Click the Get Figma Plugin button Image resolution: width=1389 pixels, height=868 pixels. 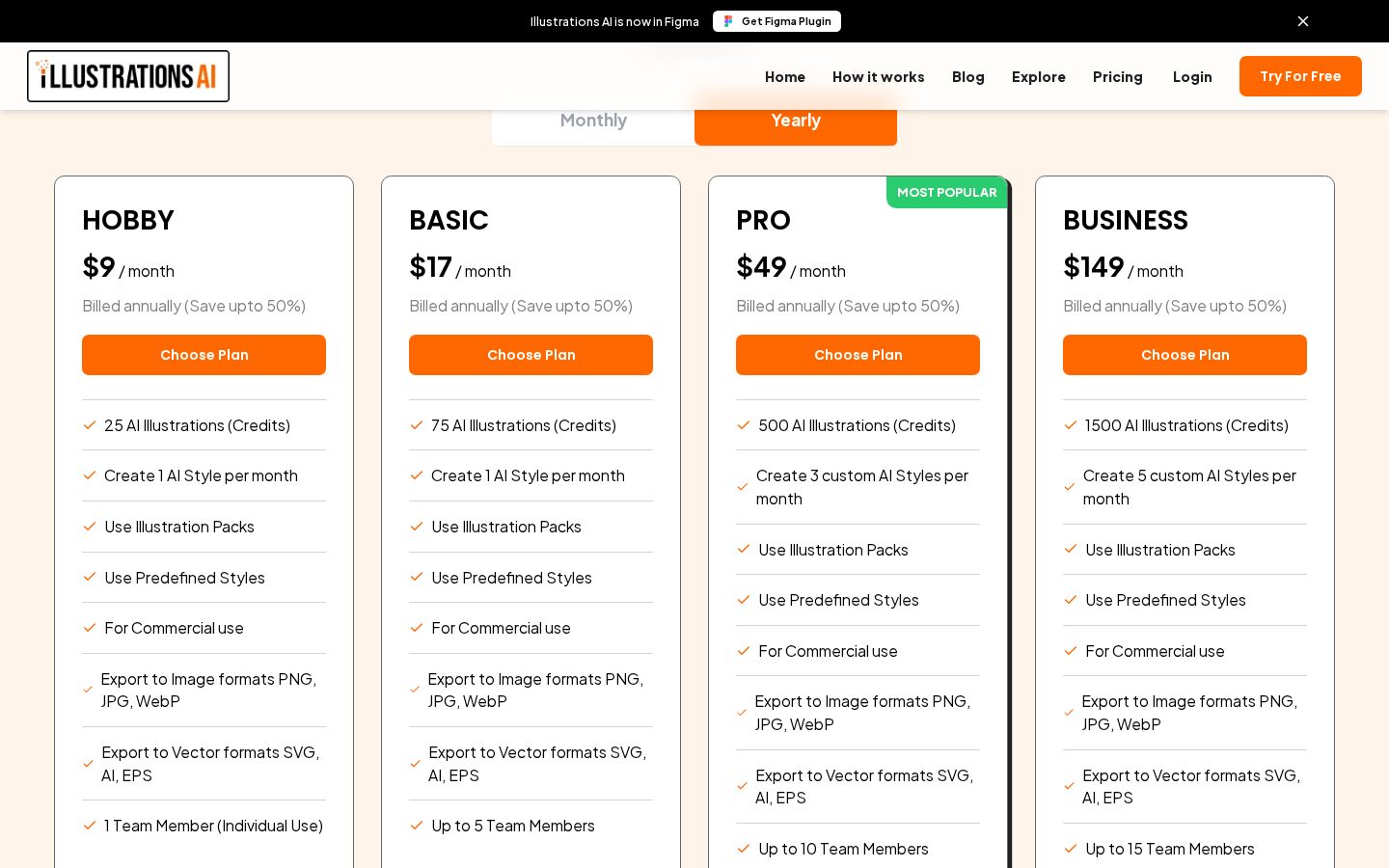click(x=776, y=21)
